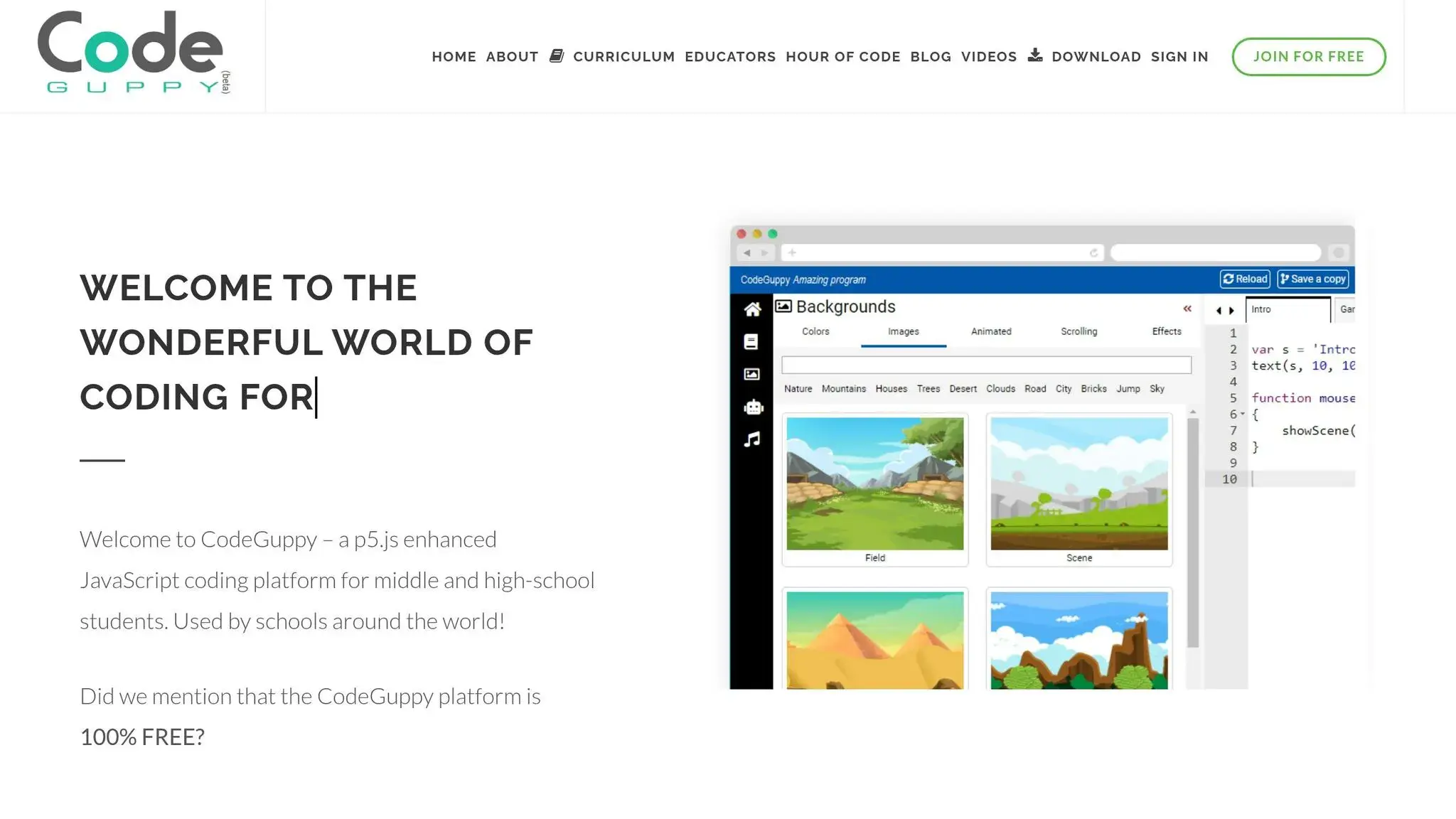
Task: Filter backgrounds by Jump
Action: coord(1128,389)
